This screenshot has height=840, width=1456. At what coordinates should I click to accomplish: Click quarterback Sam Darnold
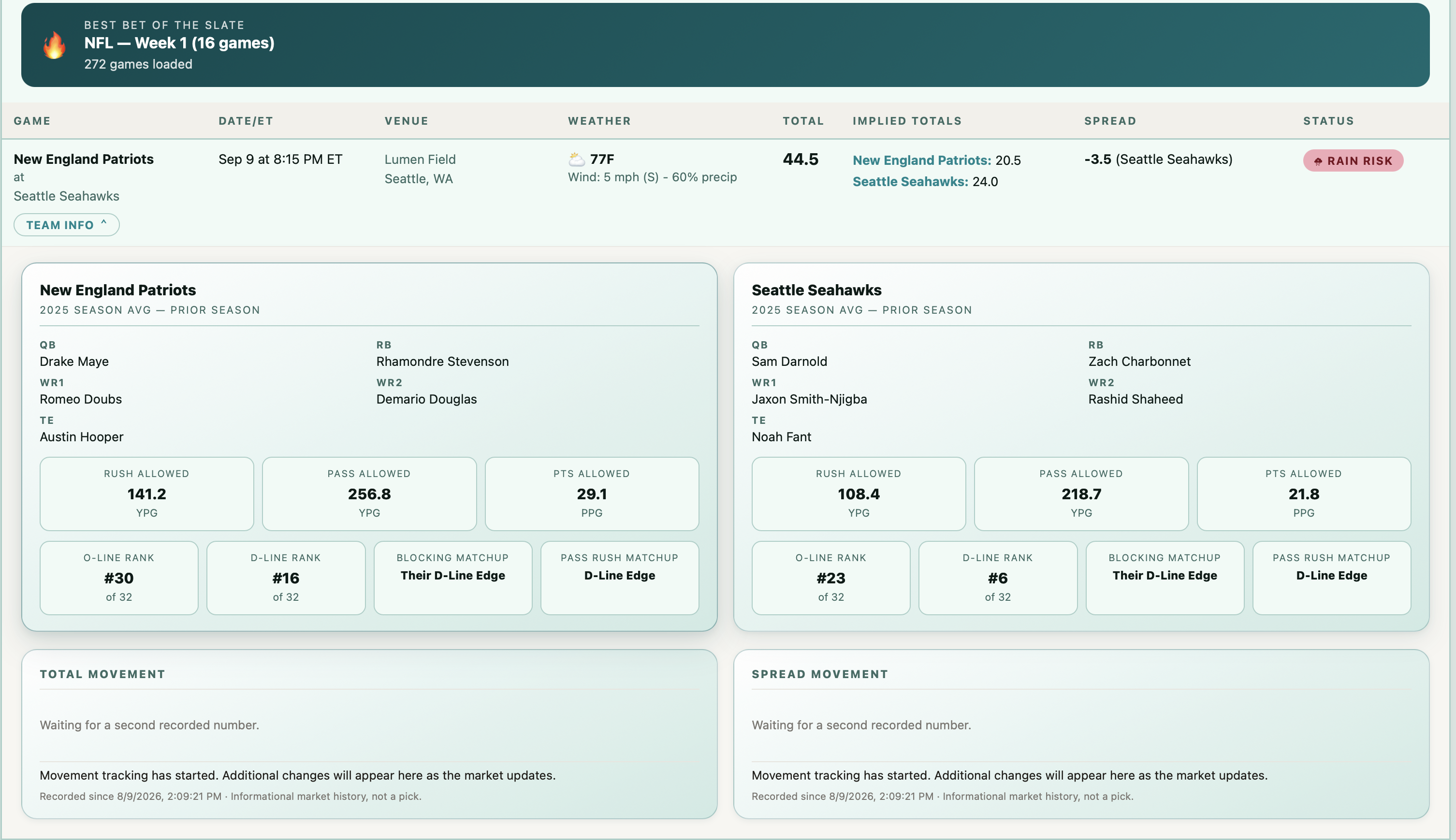pyautogui.click(x=789, y=362)
